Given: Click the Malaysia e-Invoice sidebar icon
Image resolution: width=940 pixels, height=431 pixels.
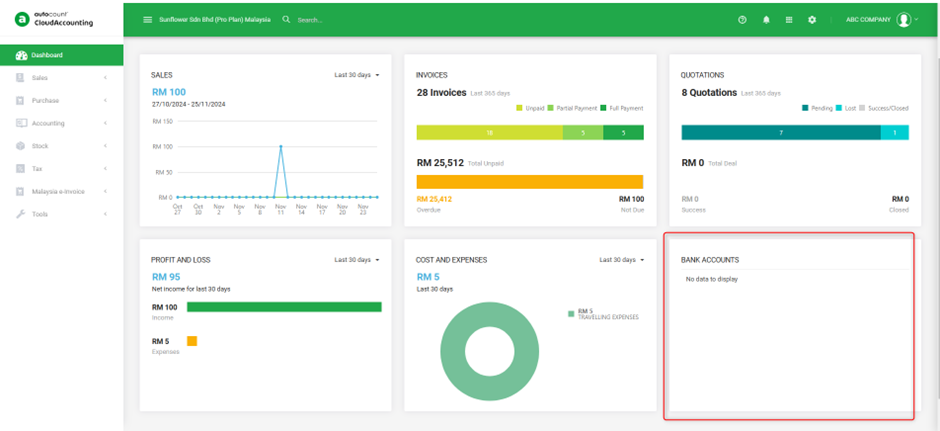Looking at the screenshot, I should tap(20, 192).
